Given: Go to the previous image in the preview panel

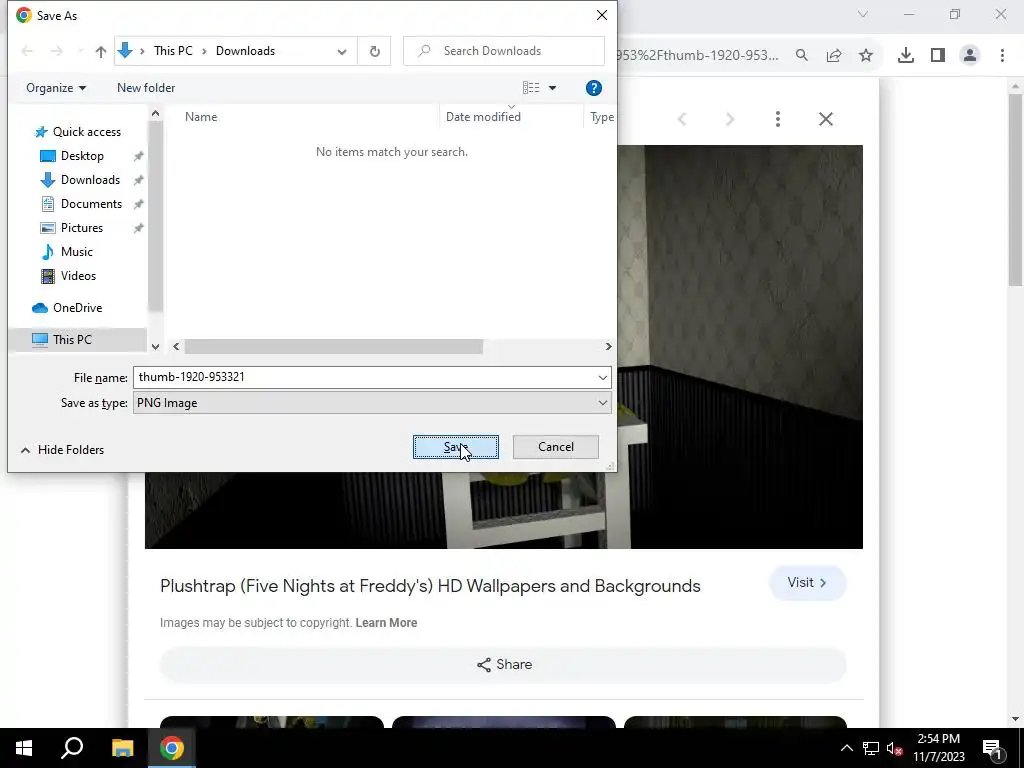Looking at the screenshot, I should (x=682, y=119).
